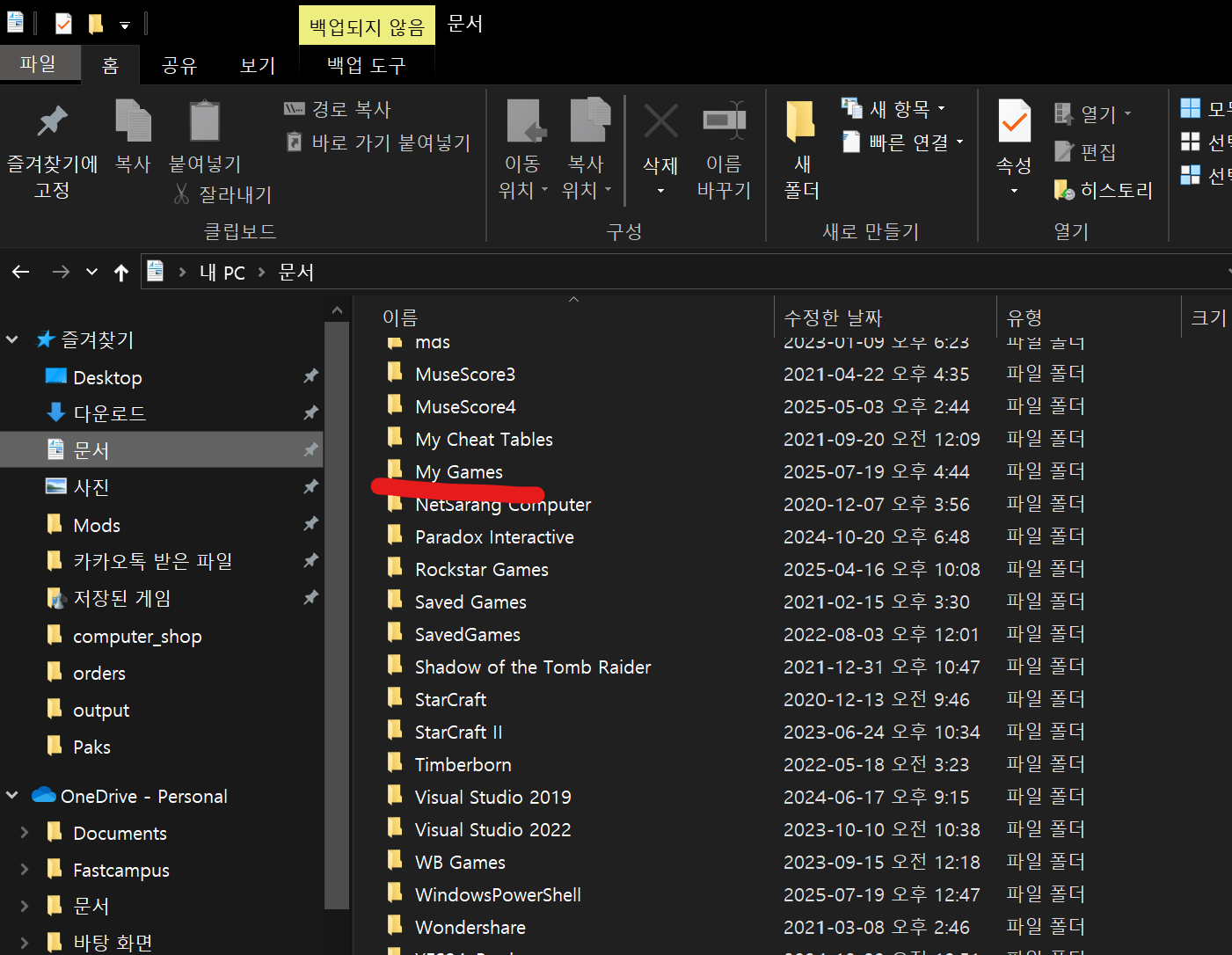Switch to the 홈 ribbon tab

click(110, 65)
